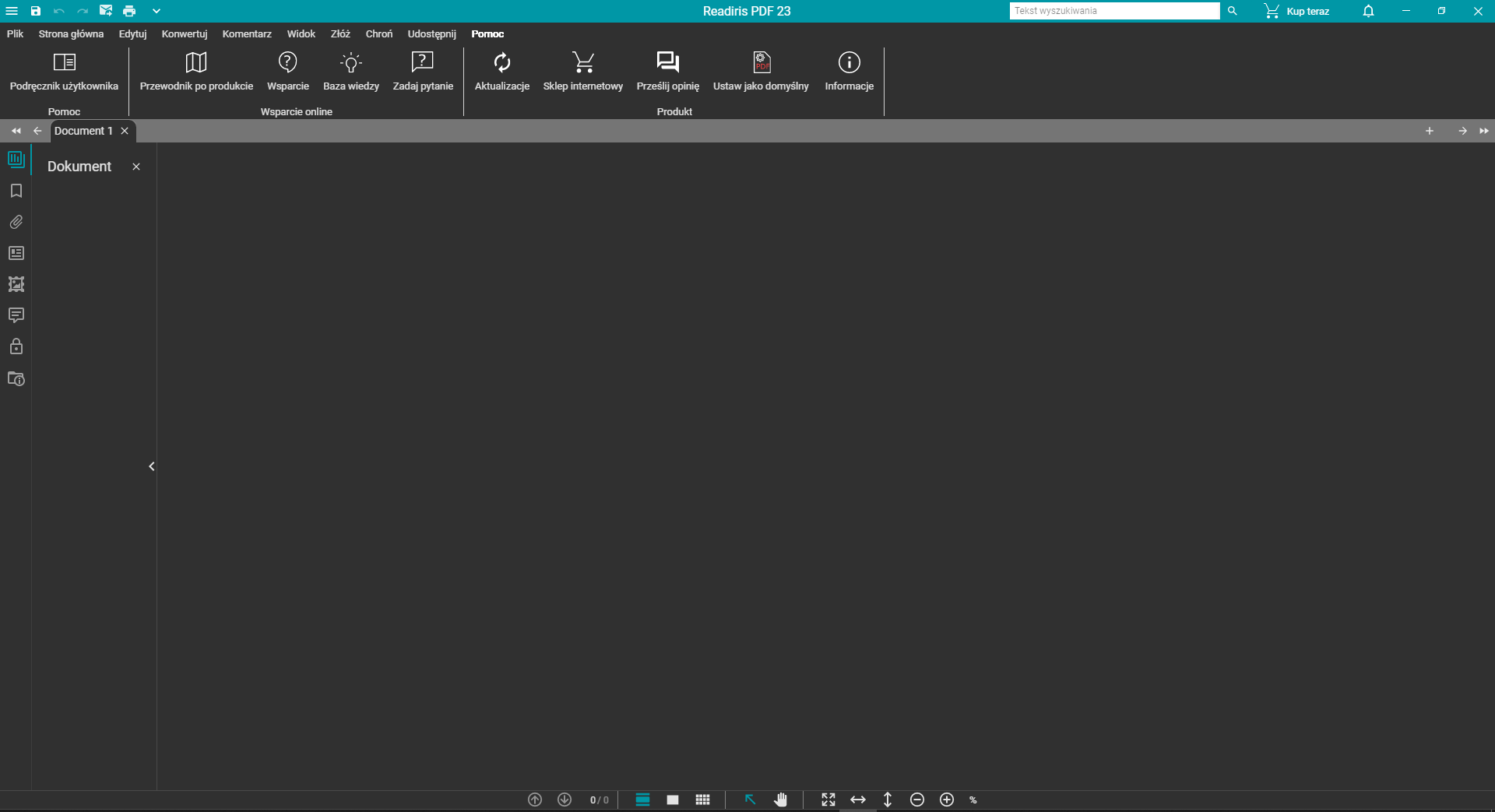Click Ustaw jako domyślny
This screenshot has width=1495, height=812.
(761, 72)
